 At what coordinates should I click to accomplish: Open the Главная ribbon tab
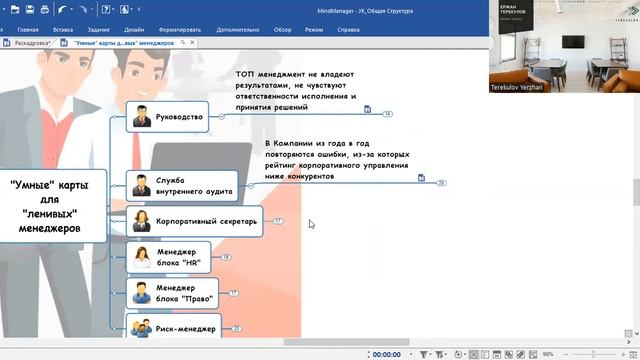tap(28, 30)
